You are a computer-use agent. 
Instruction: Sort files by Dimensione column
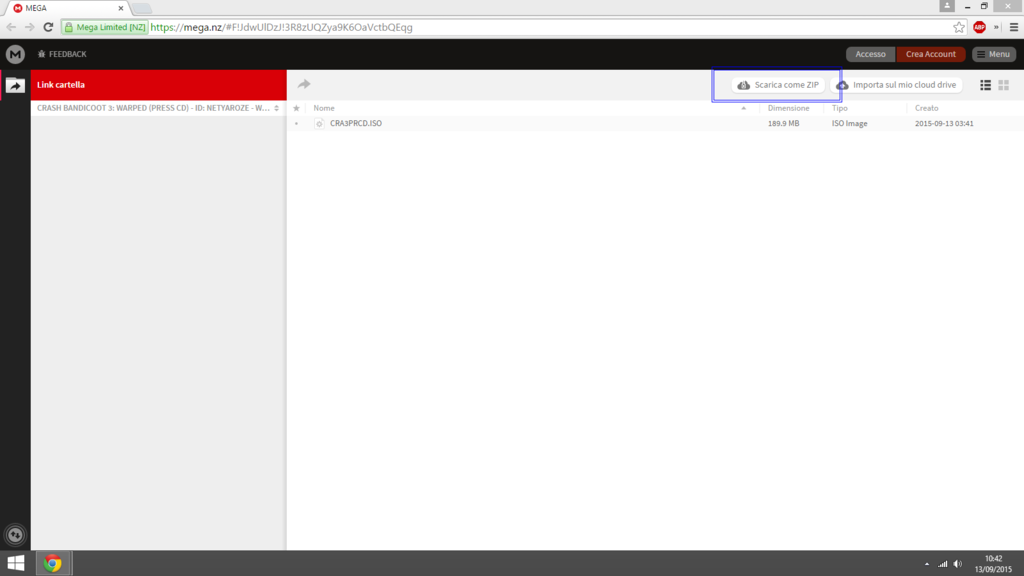point(788,108)
